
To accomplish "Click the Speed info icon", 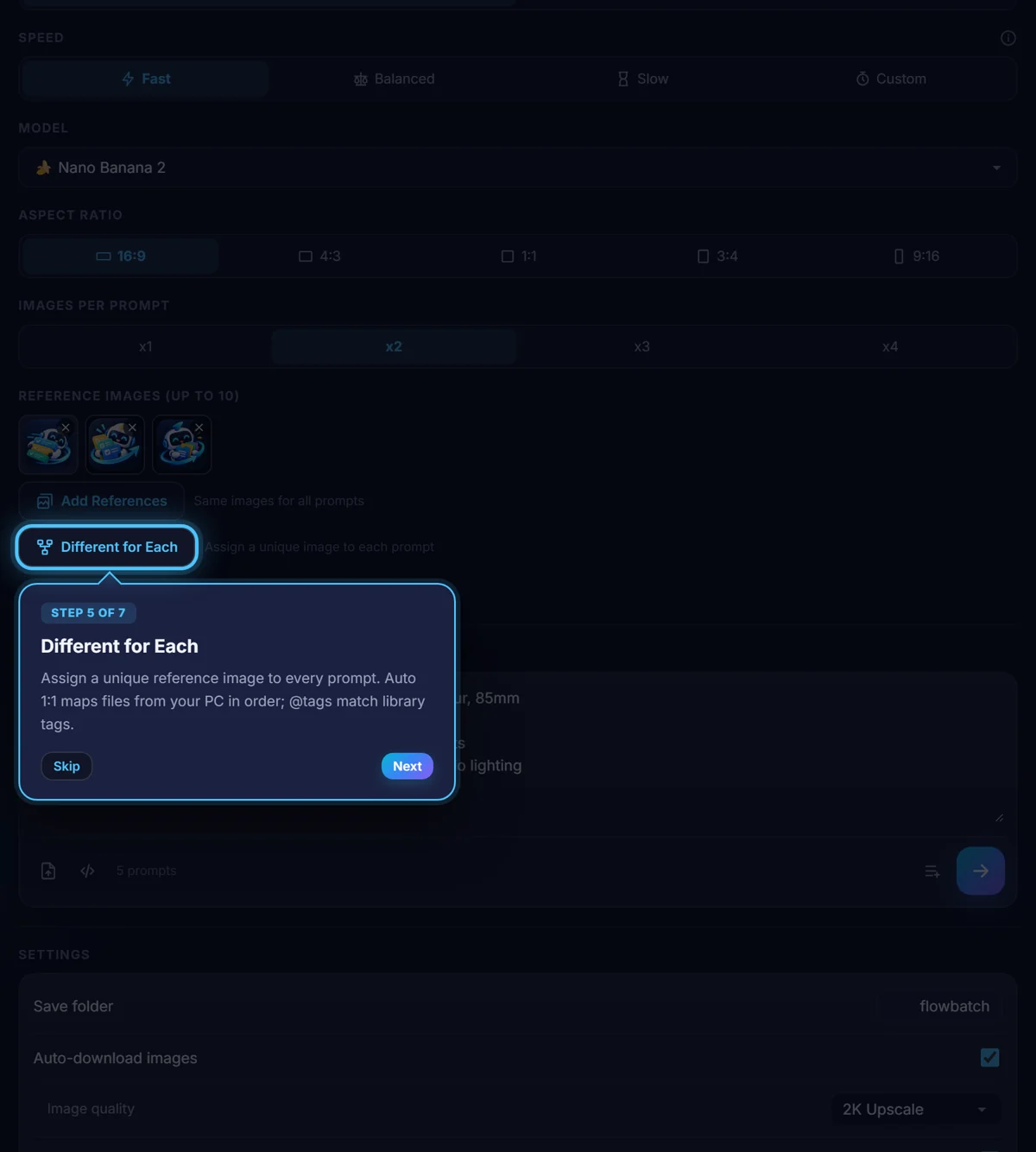I will (x=1008, y=38).
